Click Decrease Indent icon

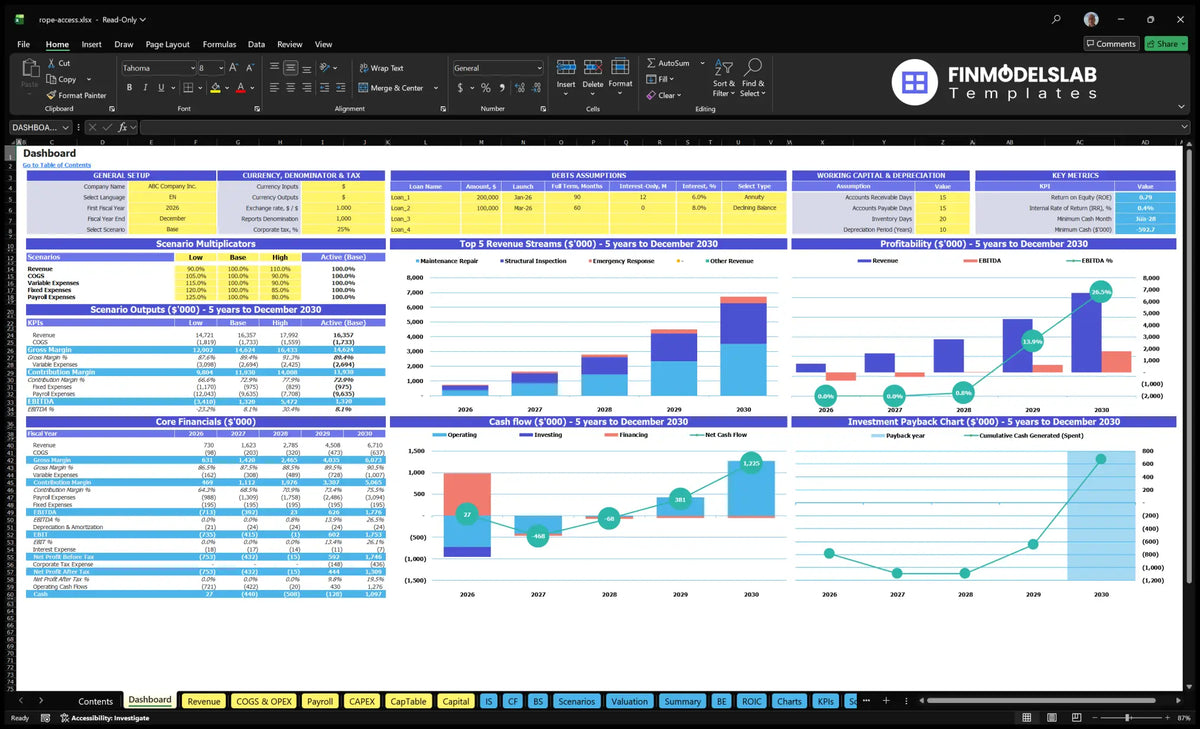tap(326, 88)
